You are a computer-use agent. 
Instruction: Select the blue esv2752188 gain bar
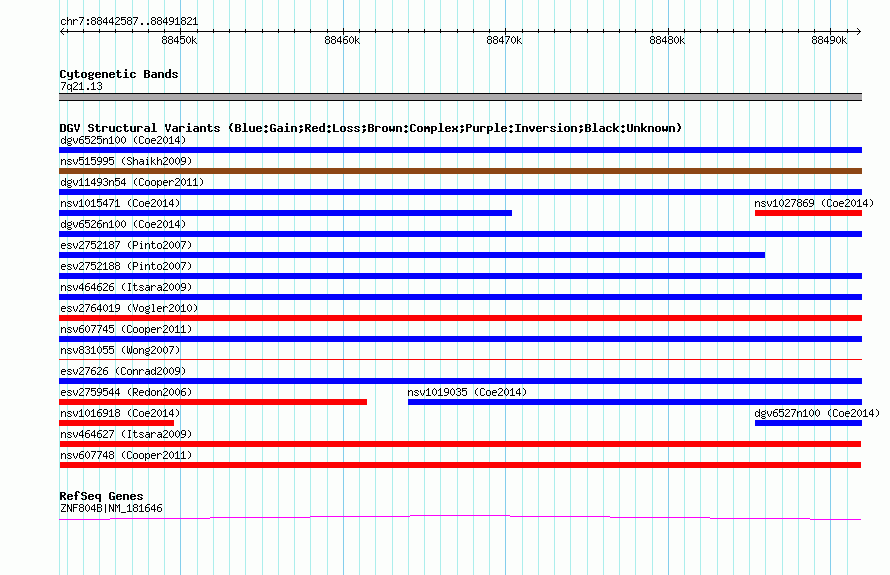(460, 276)
